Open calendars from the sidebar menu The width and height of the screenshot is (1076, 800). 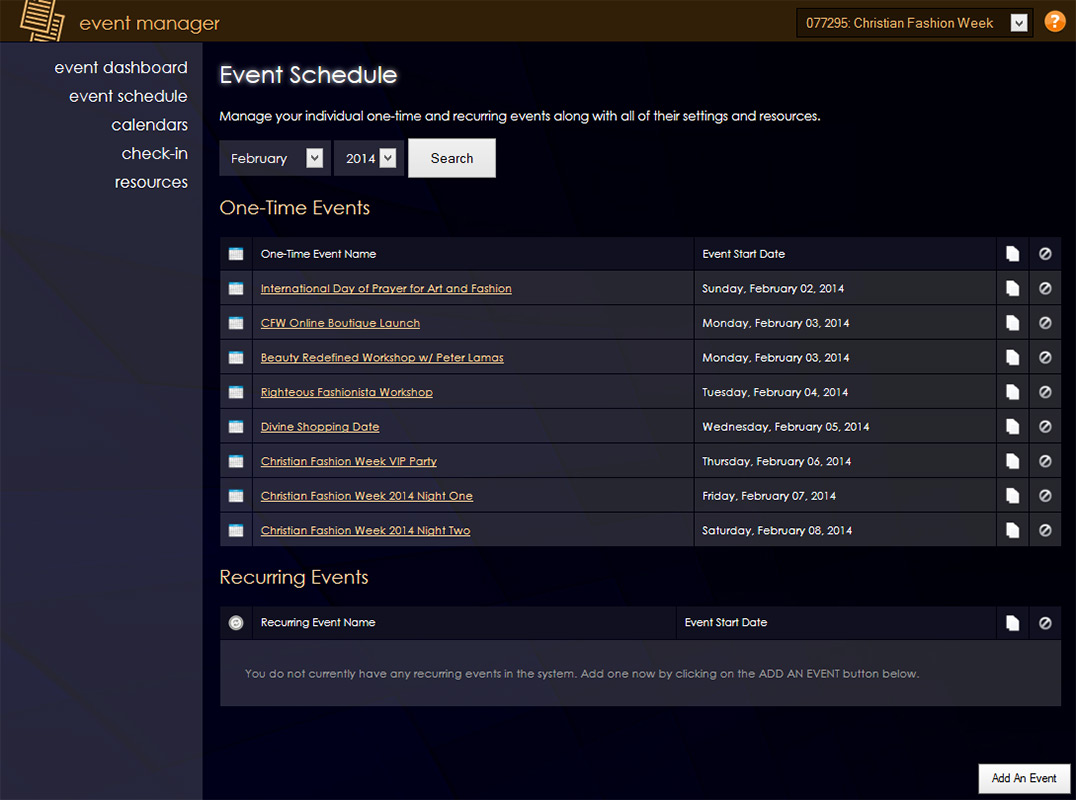[x=149, y=125]
